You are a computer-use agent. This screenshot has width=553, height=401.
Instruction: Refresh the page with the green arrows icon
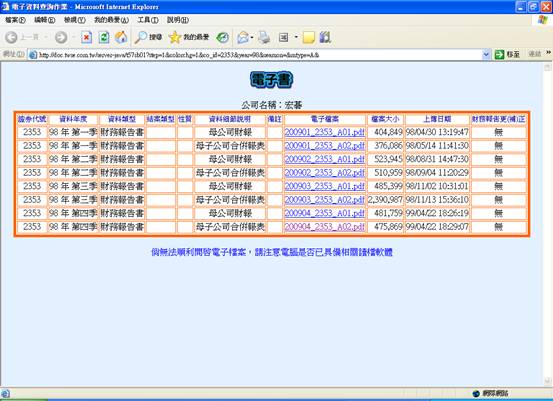tap(104, 37)
